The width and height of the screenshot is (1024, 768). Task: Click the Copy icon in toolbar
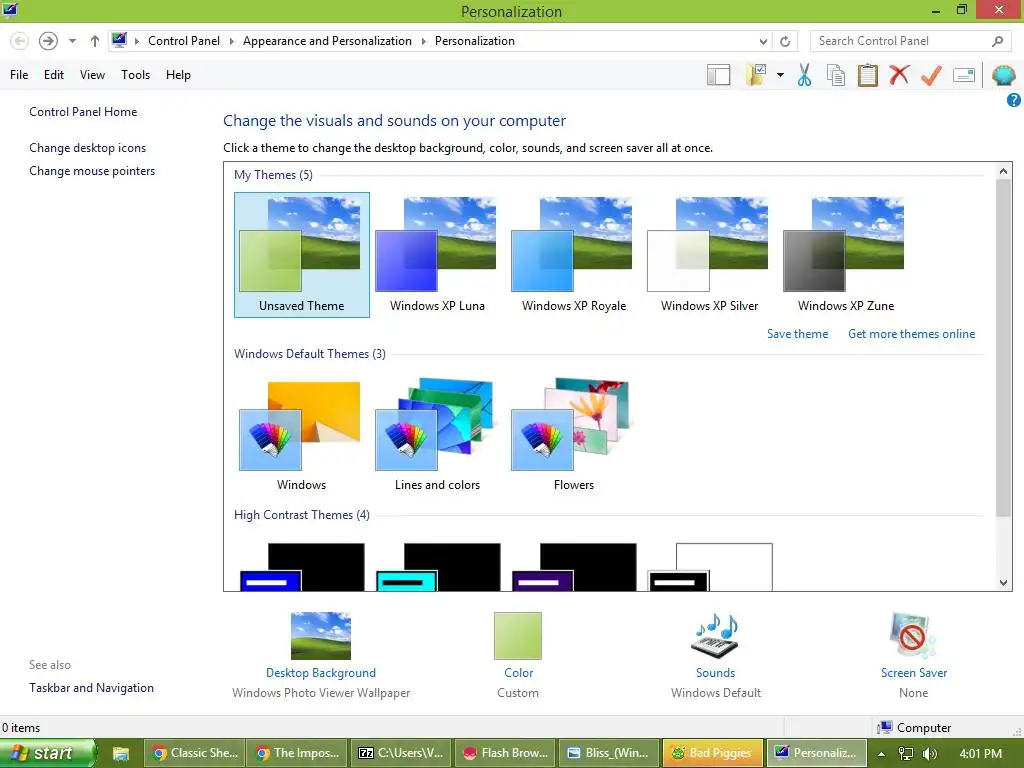tap(835, 75)
